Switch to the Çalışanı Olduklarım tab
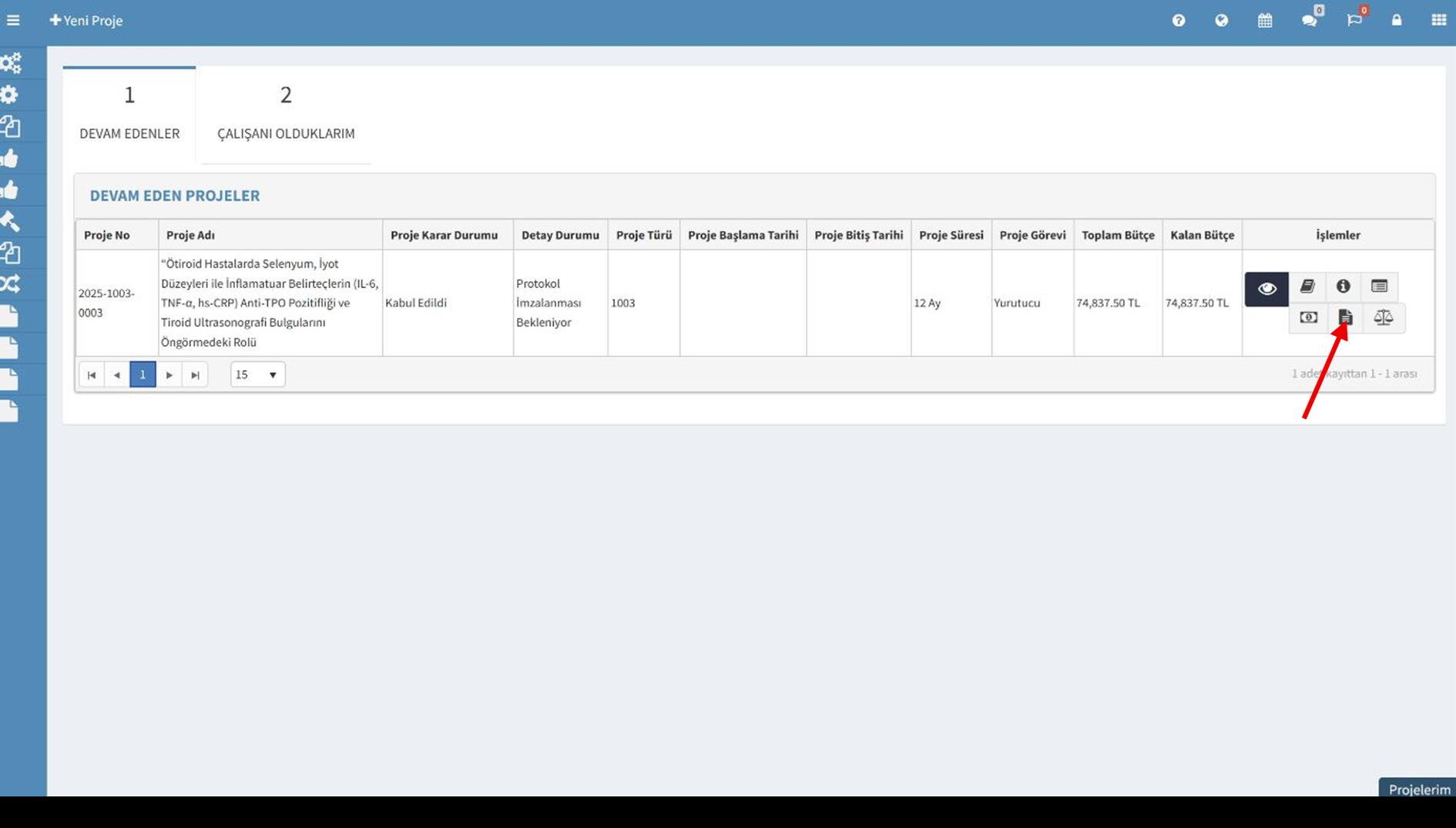Viewport: 1456px width, 828px height. point(286,116)
